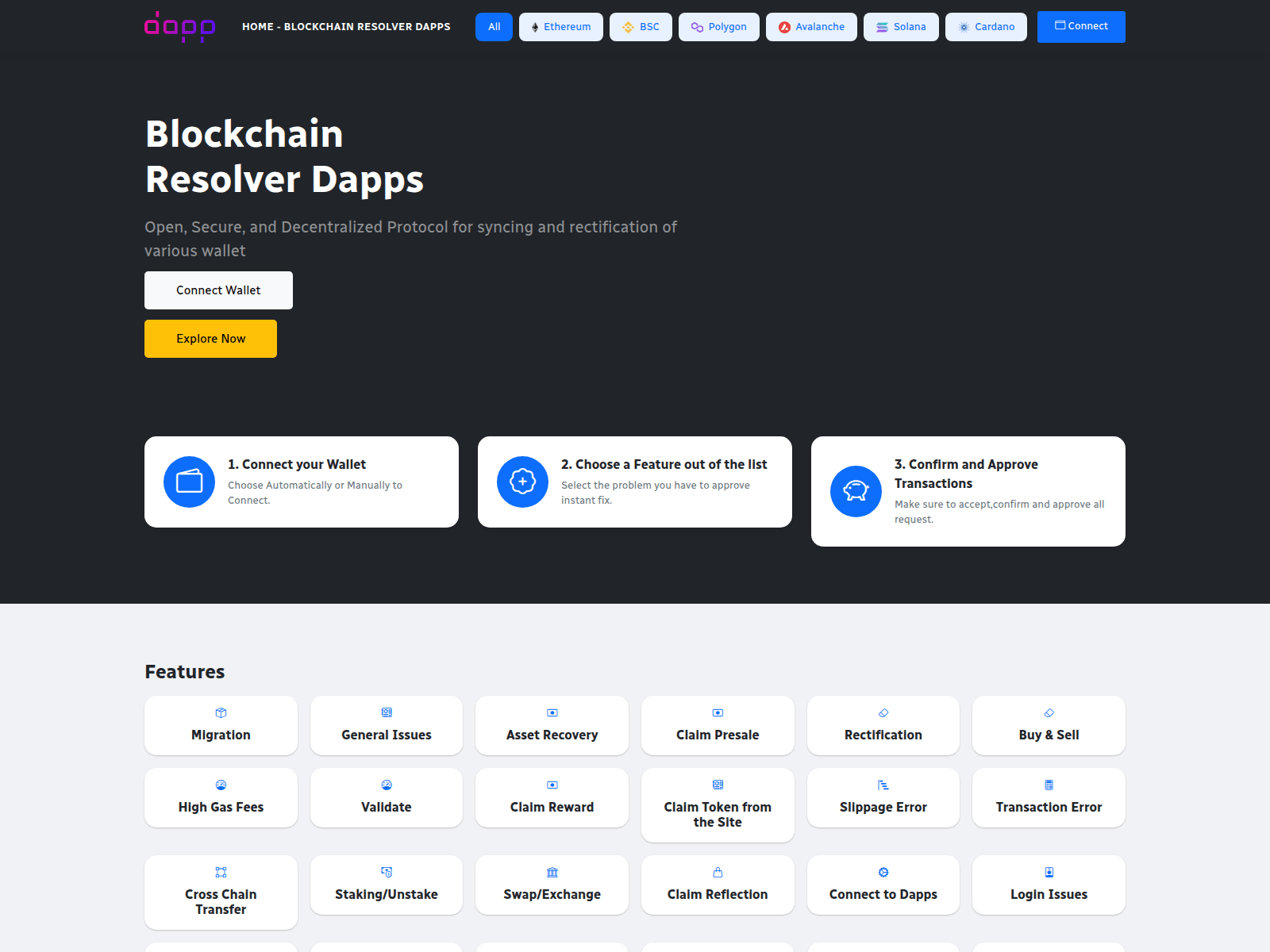The width and height of the screenshot is (1270, 952).
Task: Click the Swap/Exchange bank icon
Action: tap(552, 872)
